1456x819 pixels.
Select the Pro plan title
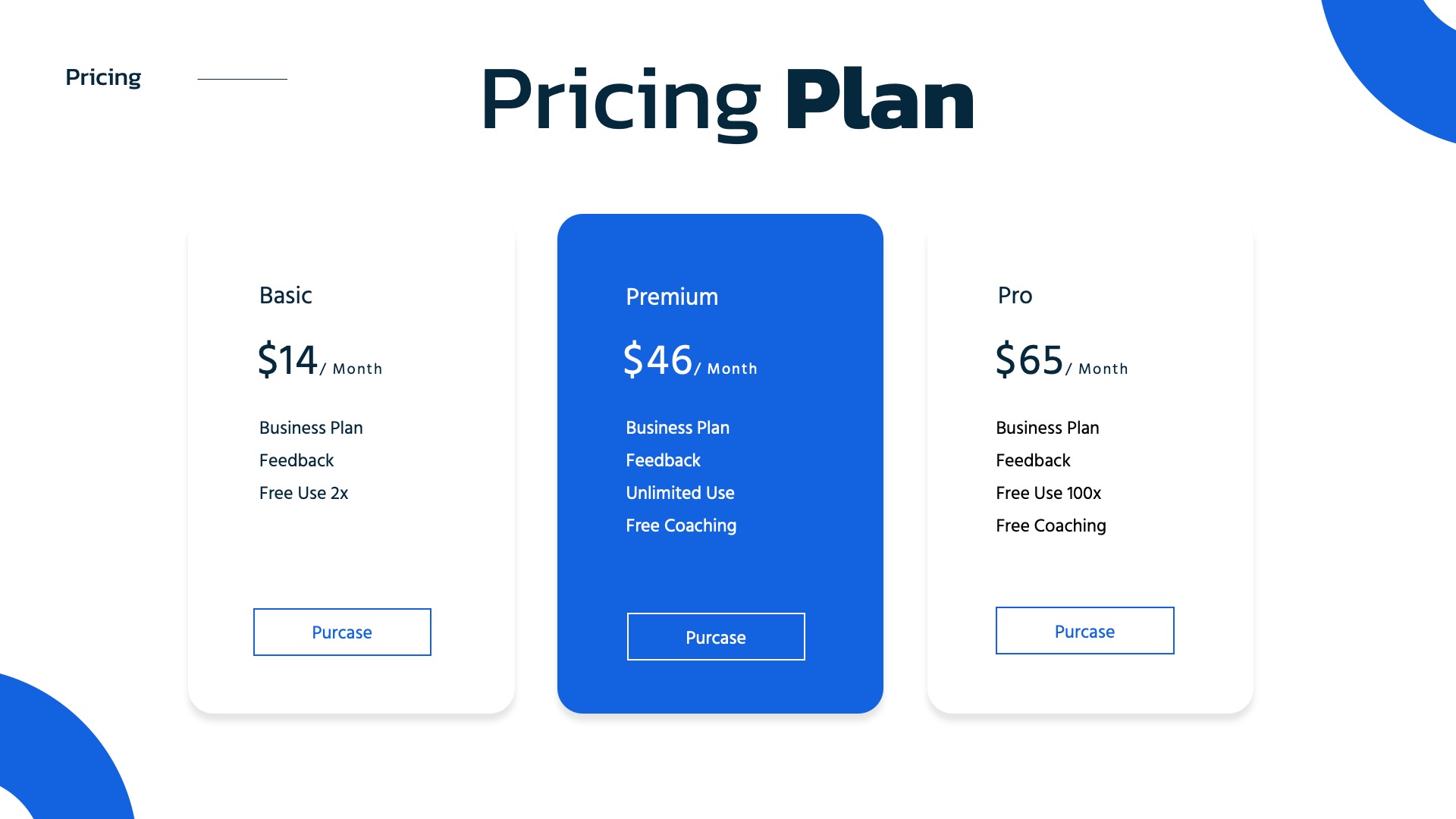click(1015, 295)
